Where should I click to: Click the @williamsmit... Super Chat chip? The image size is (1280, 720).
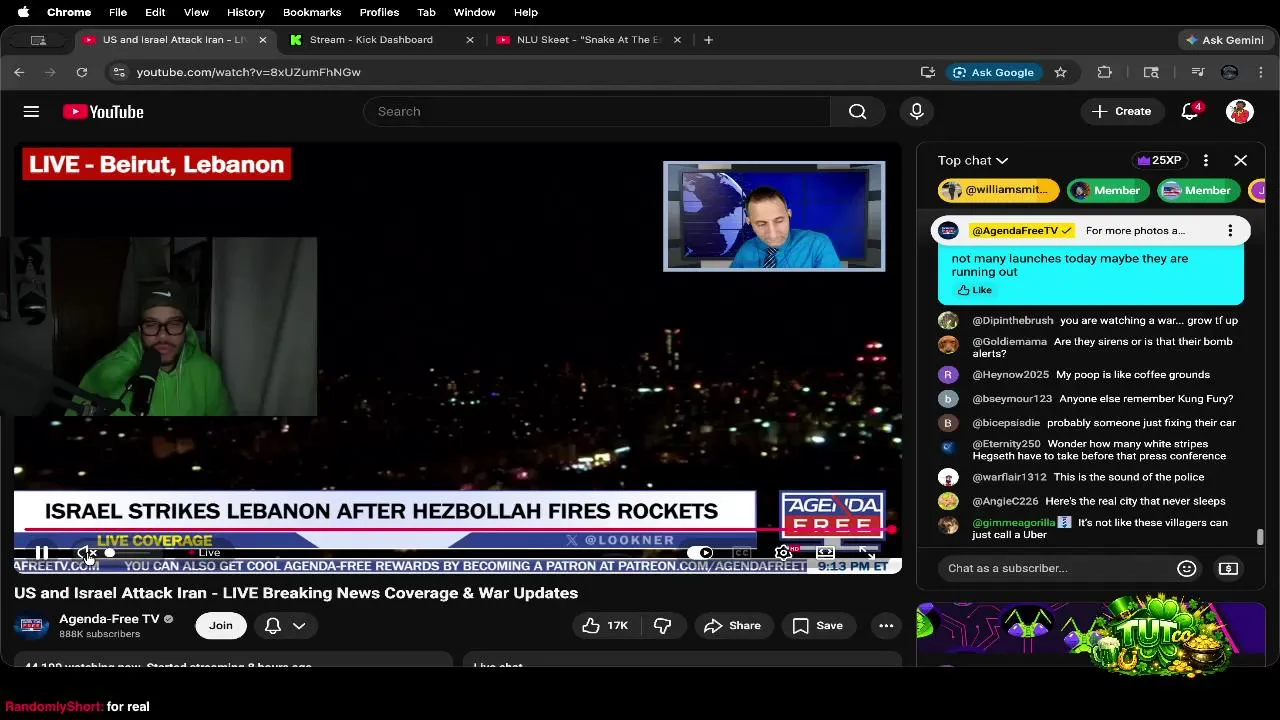coord(998,190)
